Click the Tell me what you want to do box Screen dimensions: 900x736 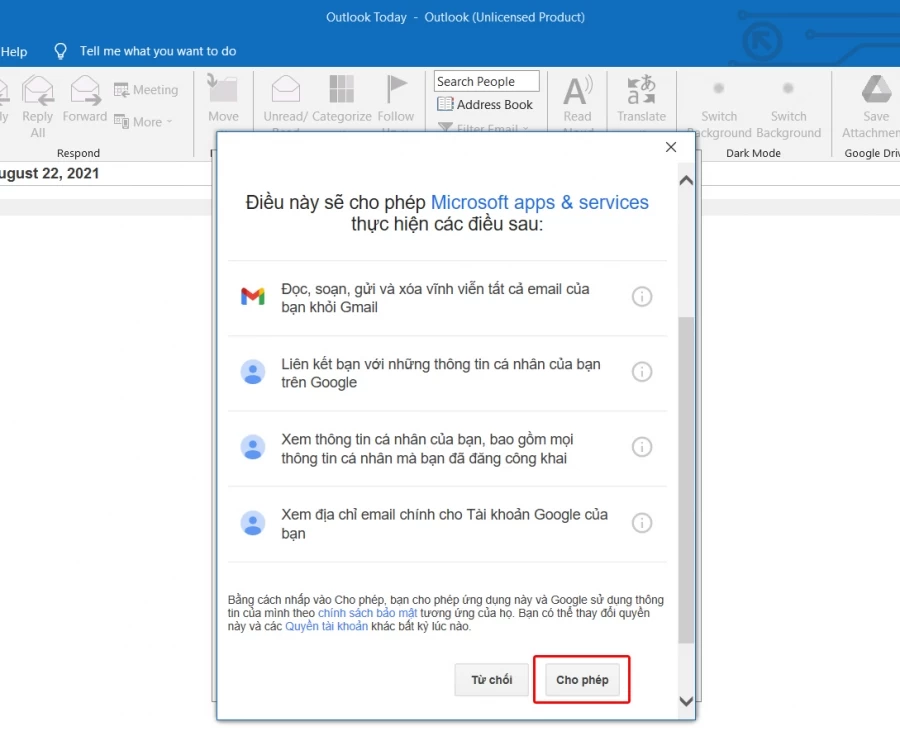tap(158, 51)
